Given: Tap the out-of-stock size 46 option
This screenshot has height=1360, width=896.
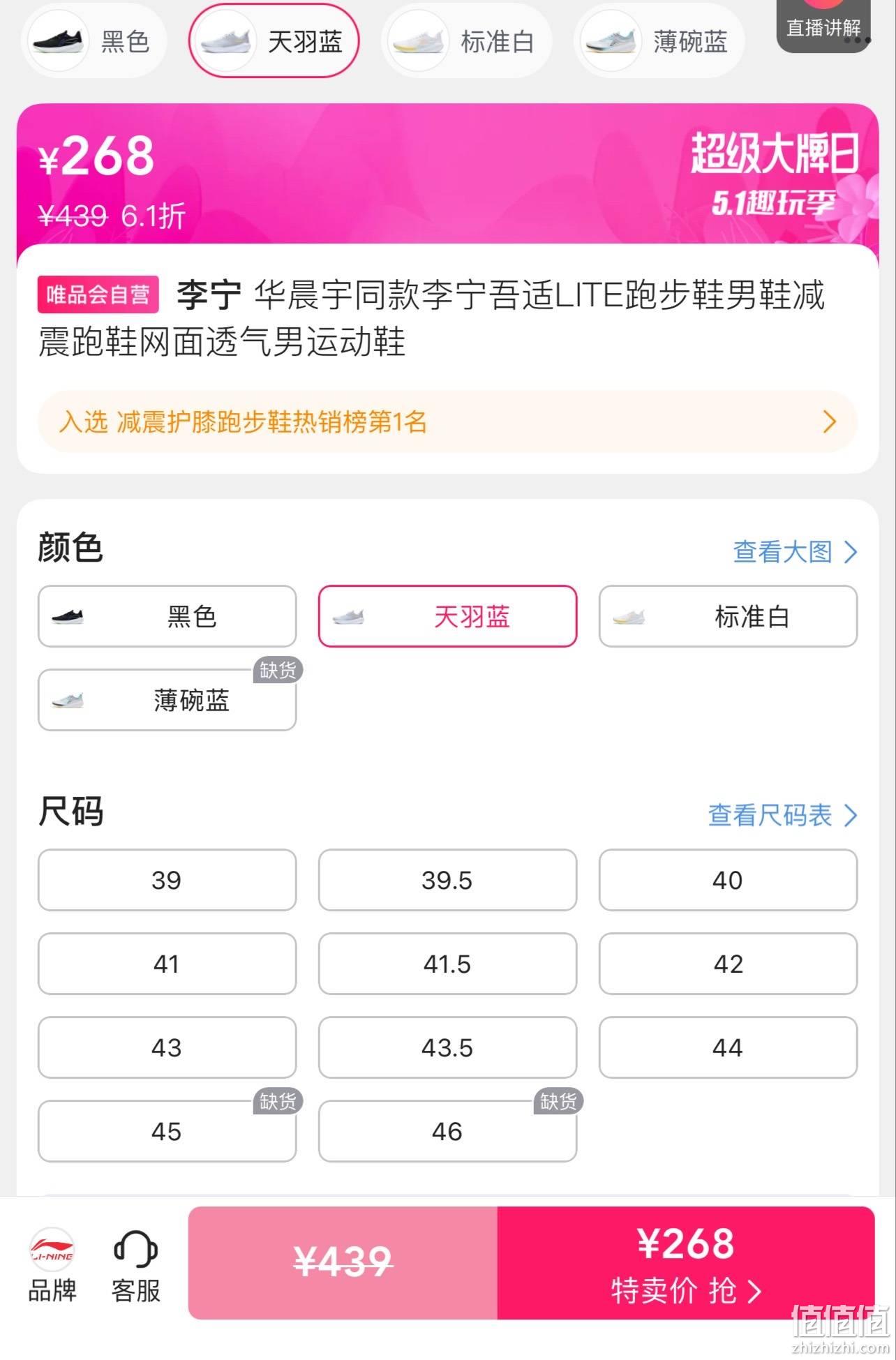Looking at the screenshot, I should click(x=447, y=1131).
